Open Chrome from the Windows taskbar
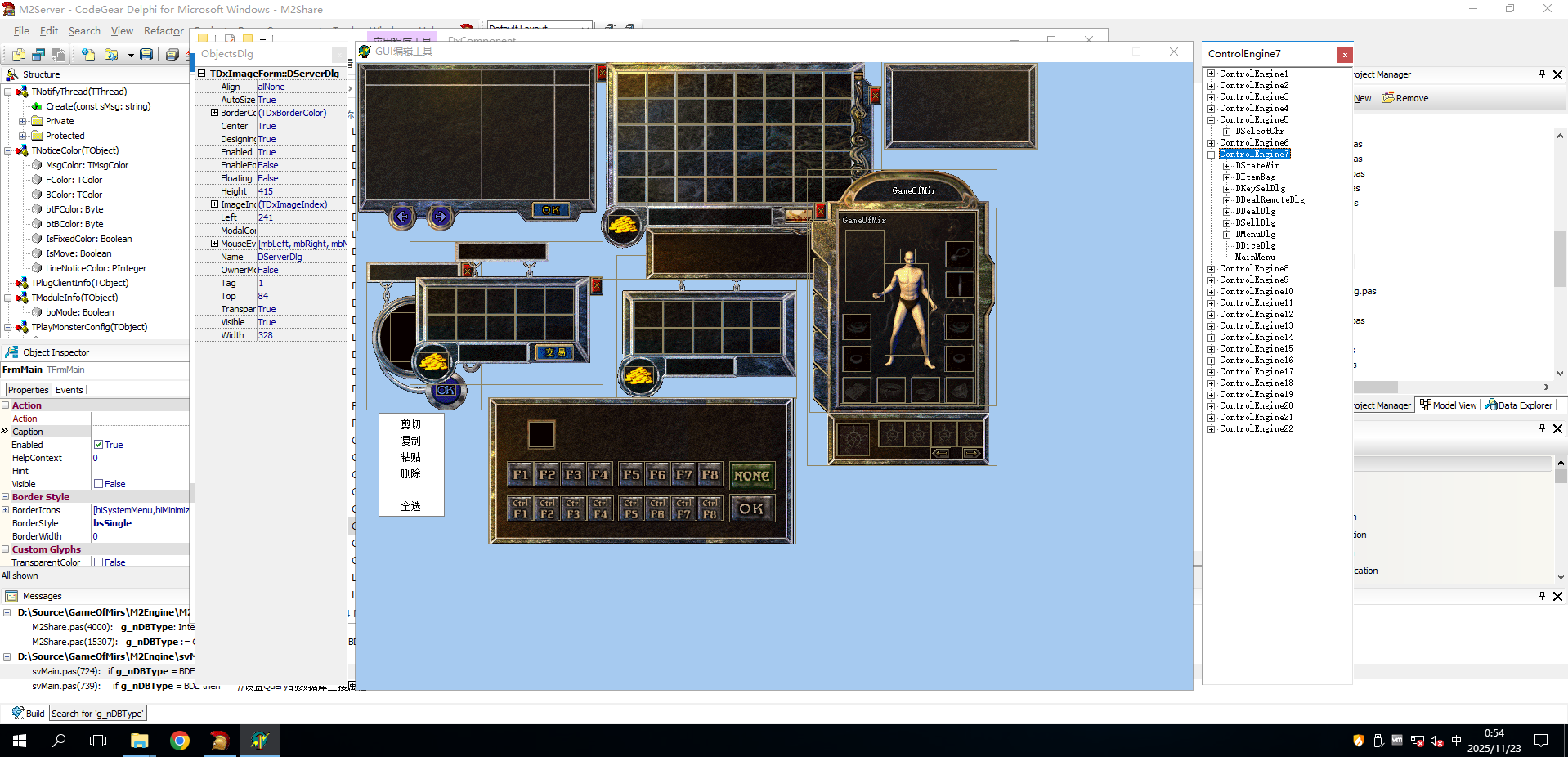 pos(180,741)
